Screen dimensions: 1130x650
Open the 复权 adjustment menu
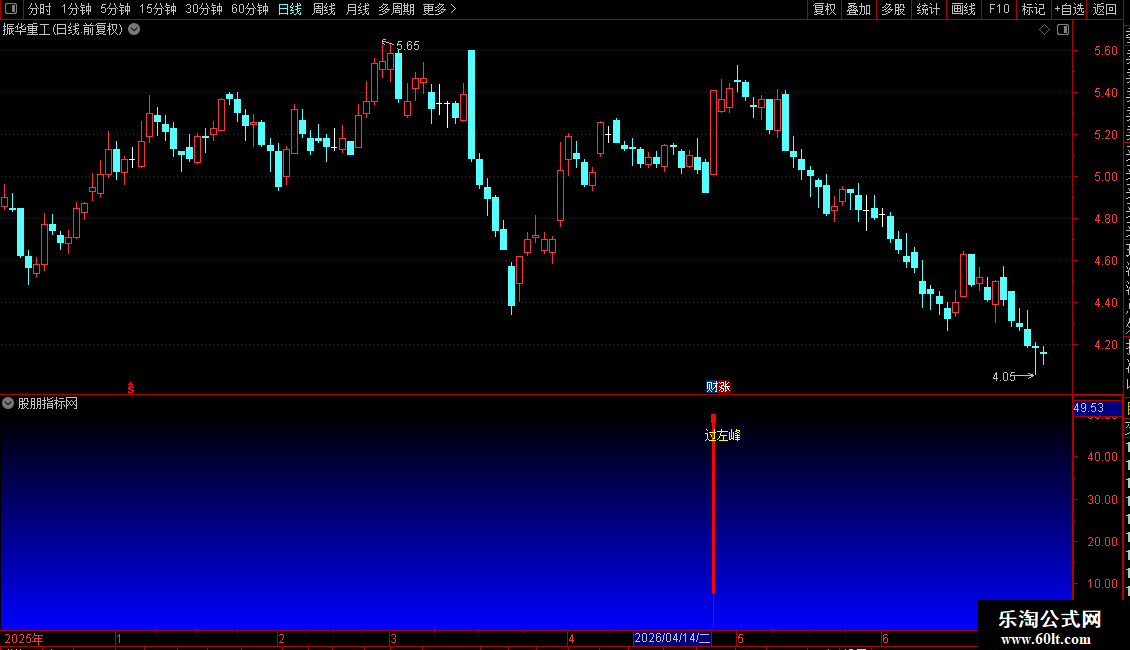[x=824, y=9]
